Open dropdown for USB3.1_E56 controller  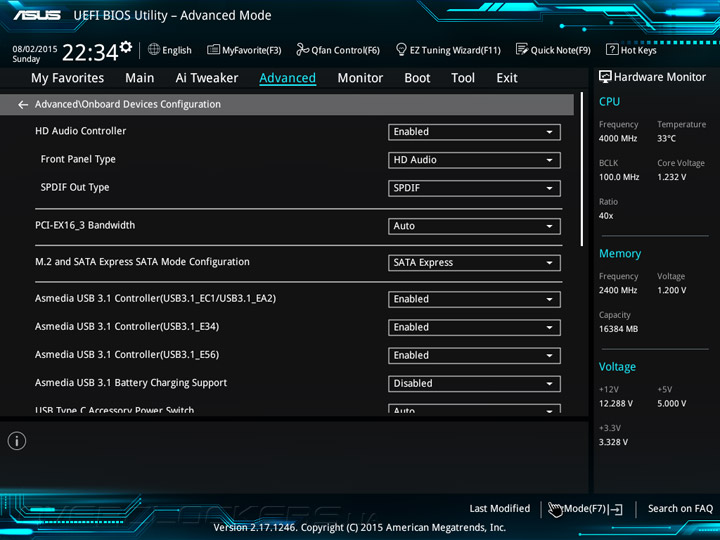point(474,355)
